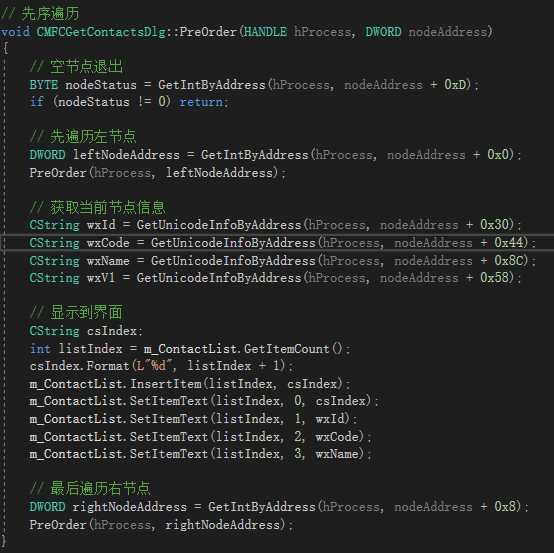Click wxId in its CString declaration
The image size is (554, 553).
click(101, 225)
